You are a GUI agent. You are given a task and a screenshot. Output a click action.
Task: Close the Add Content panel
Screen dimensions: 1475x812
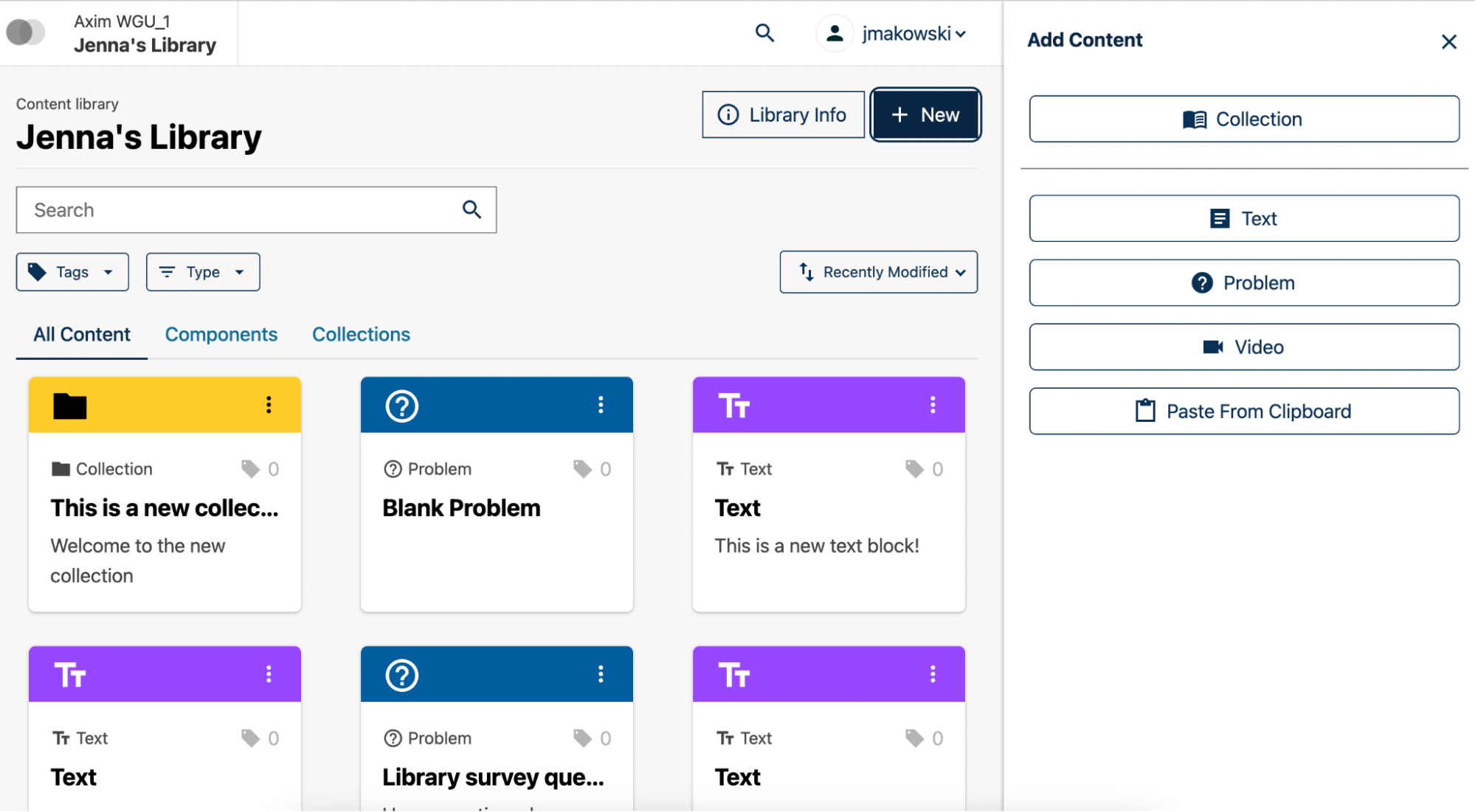click(1448, 41)
